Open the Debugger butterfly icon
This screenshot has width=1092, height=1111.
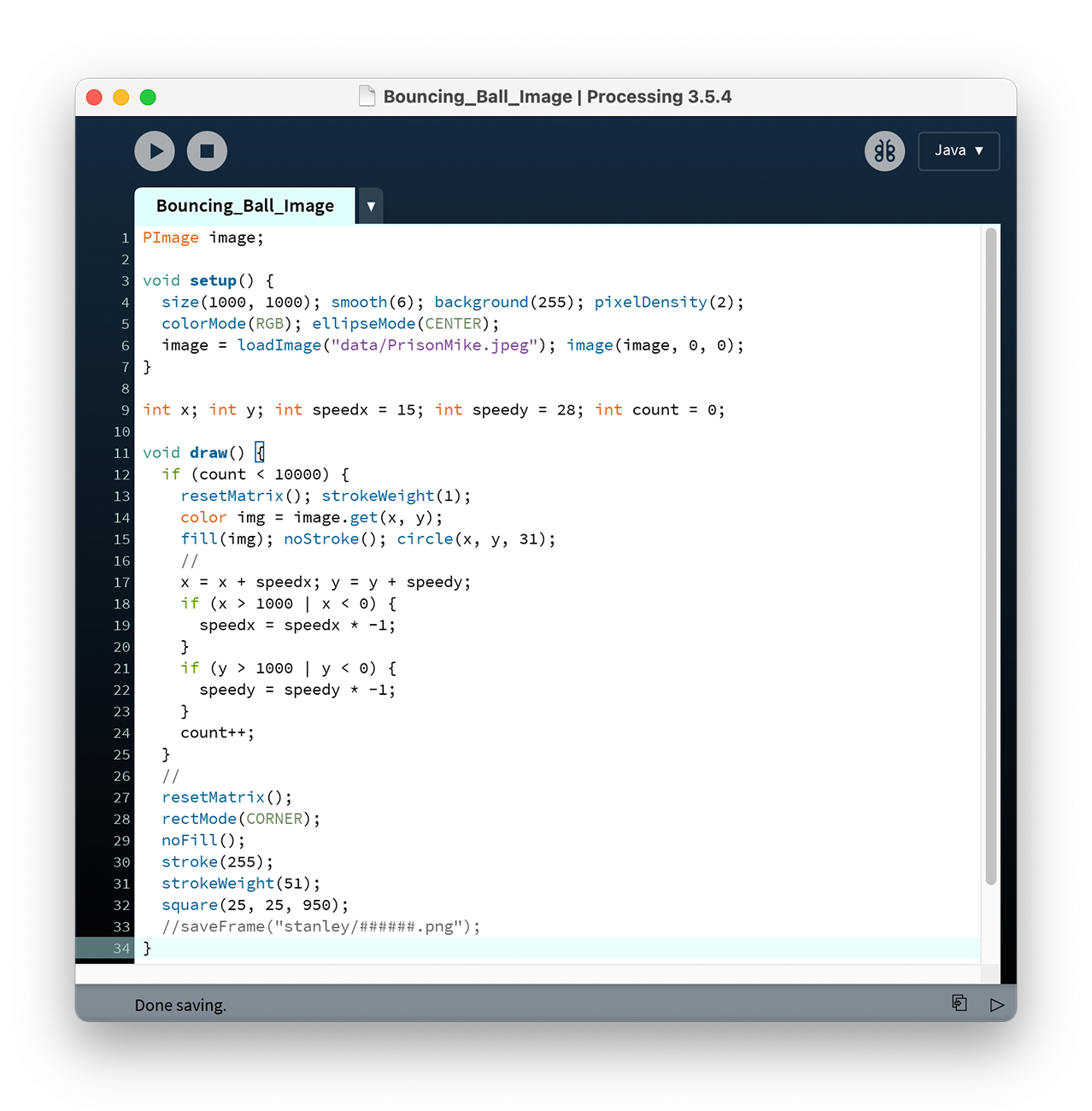tap(884, 151)
